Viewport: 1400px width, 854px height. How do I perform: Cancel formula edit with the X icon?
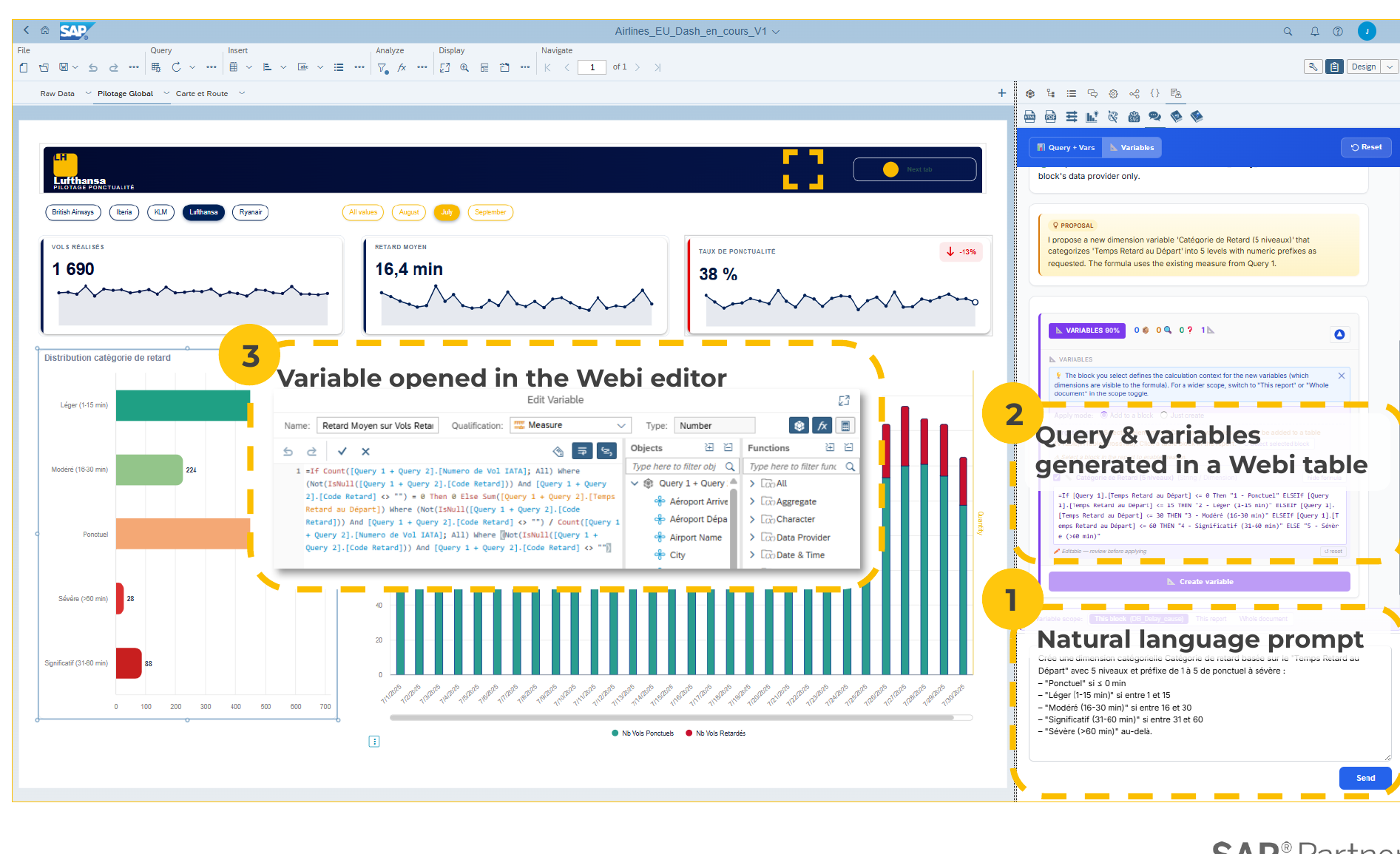pyautogui.click(x=365, y=451)
